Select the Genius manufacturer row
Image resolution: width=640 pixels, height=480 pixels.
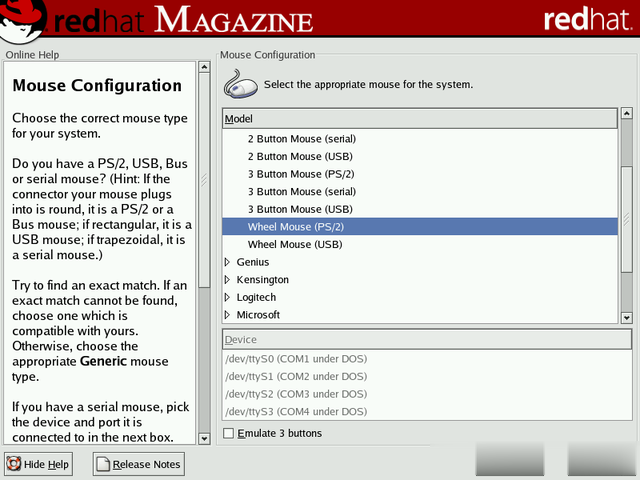tap(420, 262)
